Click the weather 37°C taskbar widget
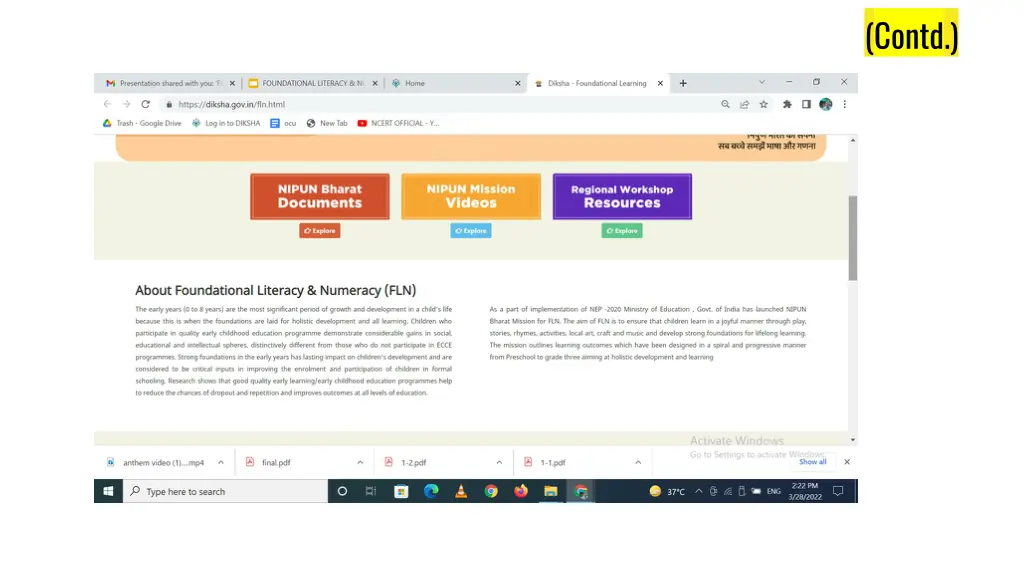 pyautogui.click(x=667, y=491)
